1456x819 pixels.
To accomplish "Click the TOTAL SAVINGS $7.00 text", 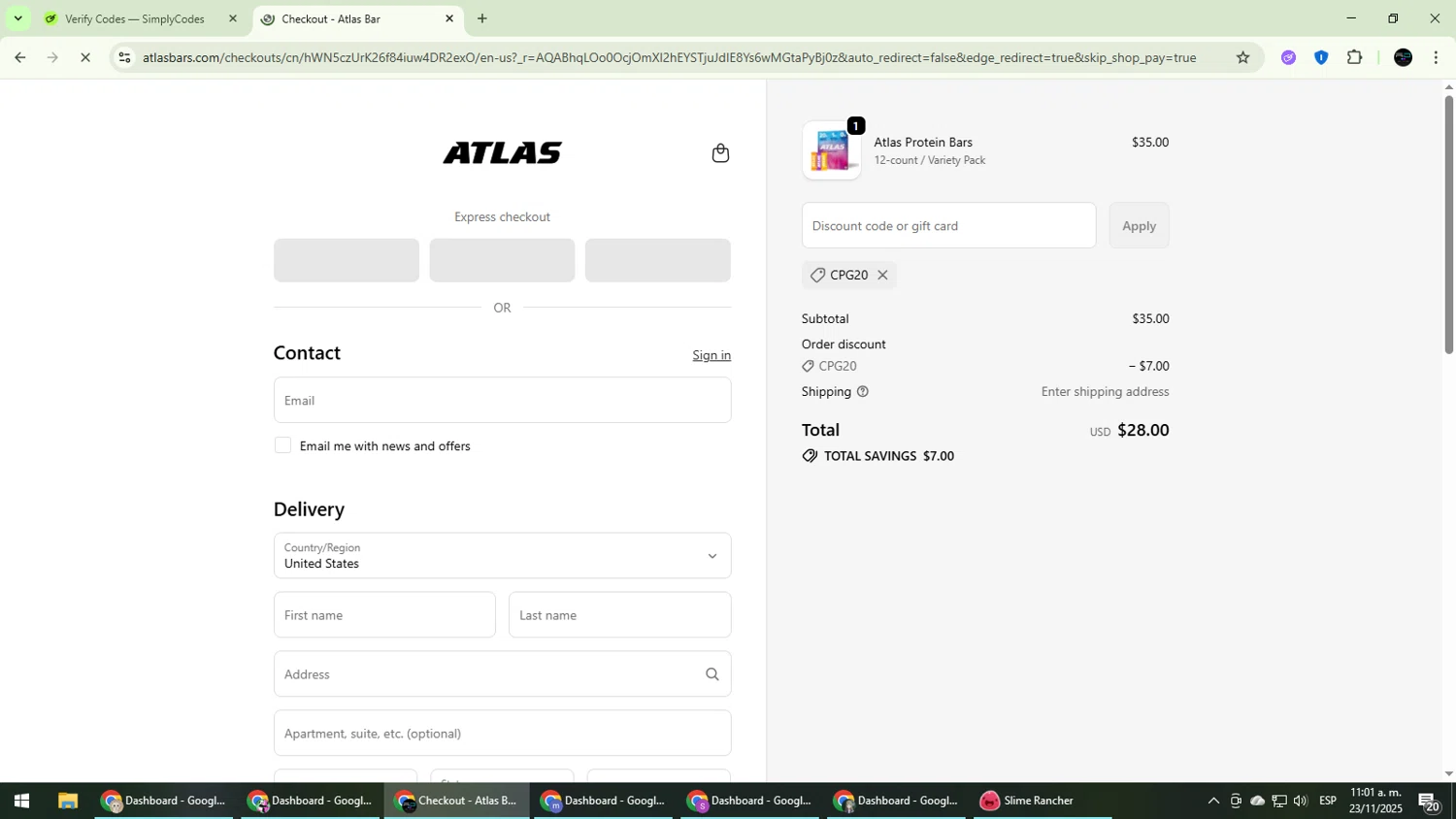I will tap(888, 456).
